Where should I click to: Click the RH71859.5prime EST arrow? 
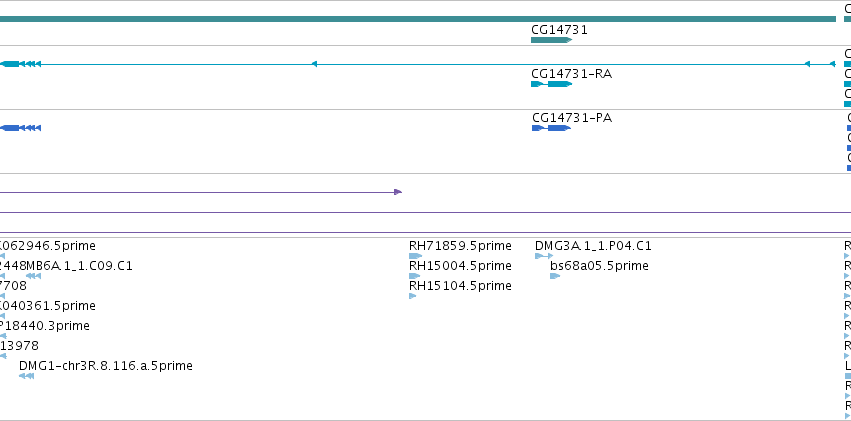(415, 256)
